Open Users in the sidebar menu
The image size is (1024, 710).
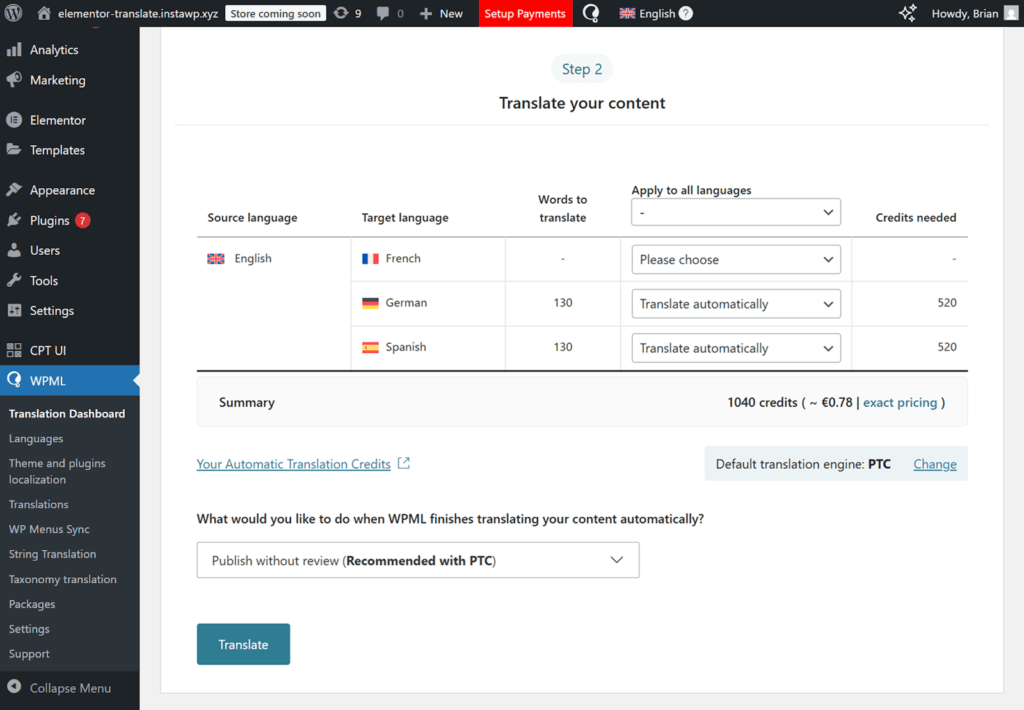point(44,250)
